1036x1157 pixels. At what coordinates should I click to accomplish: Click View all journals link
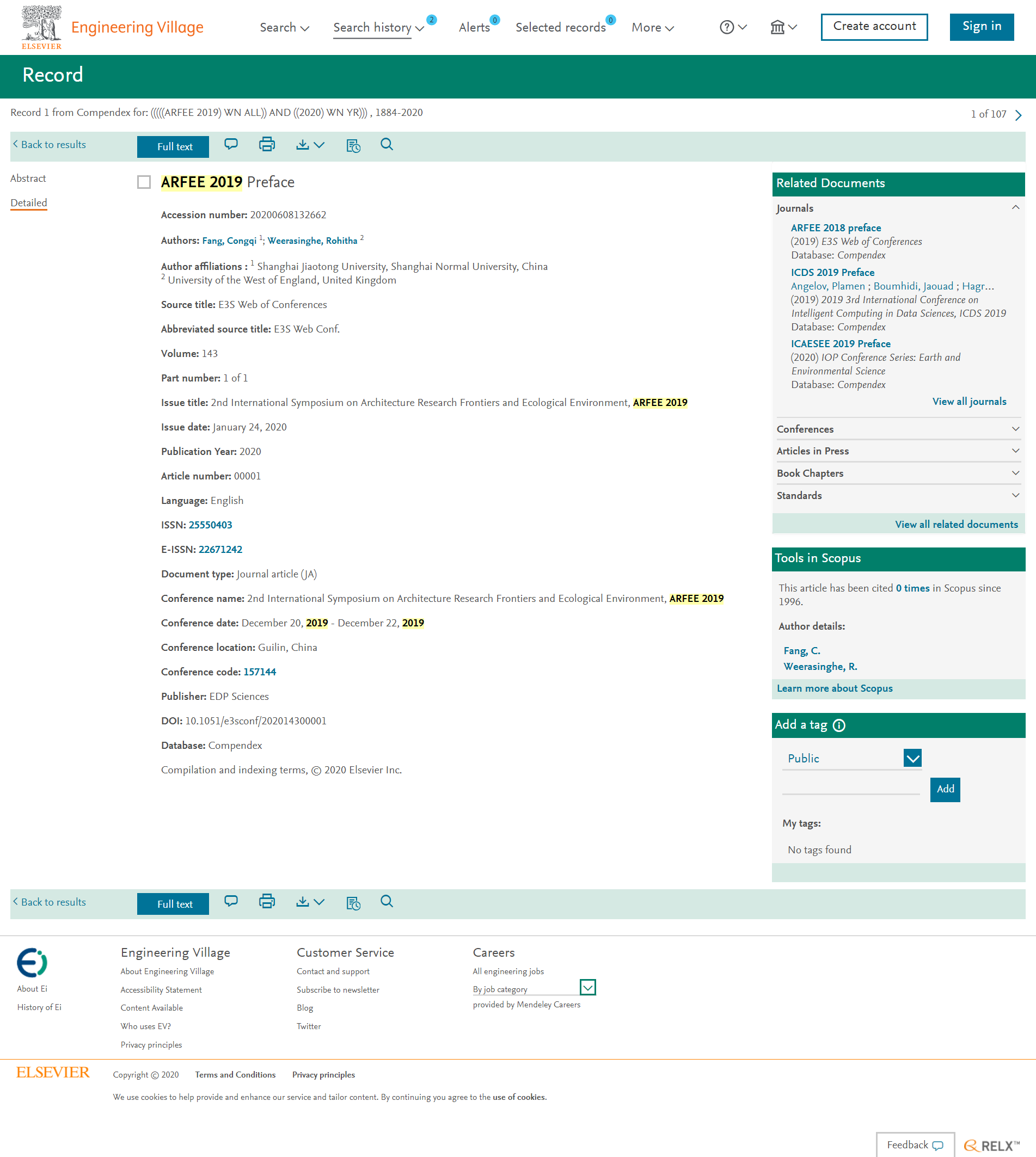969,401
